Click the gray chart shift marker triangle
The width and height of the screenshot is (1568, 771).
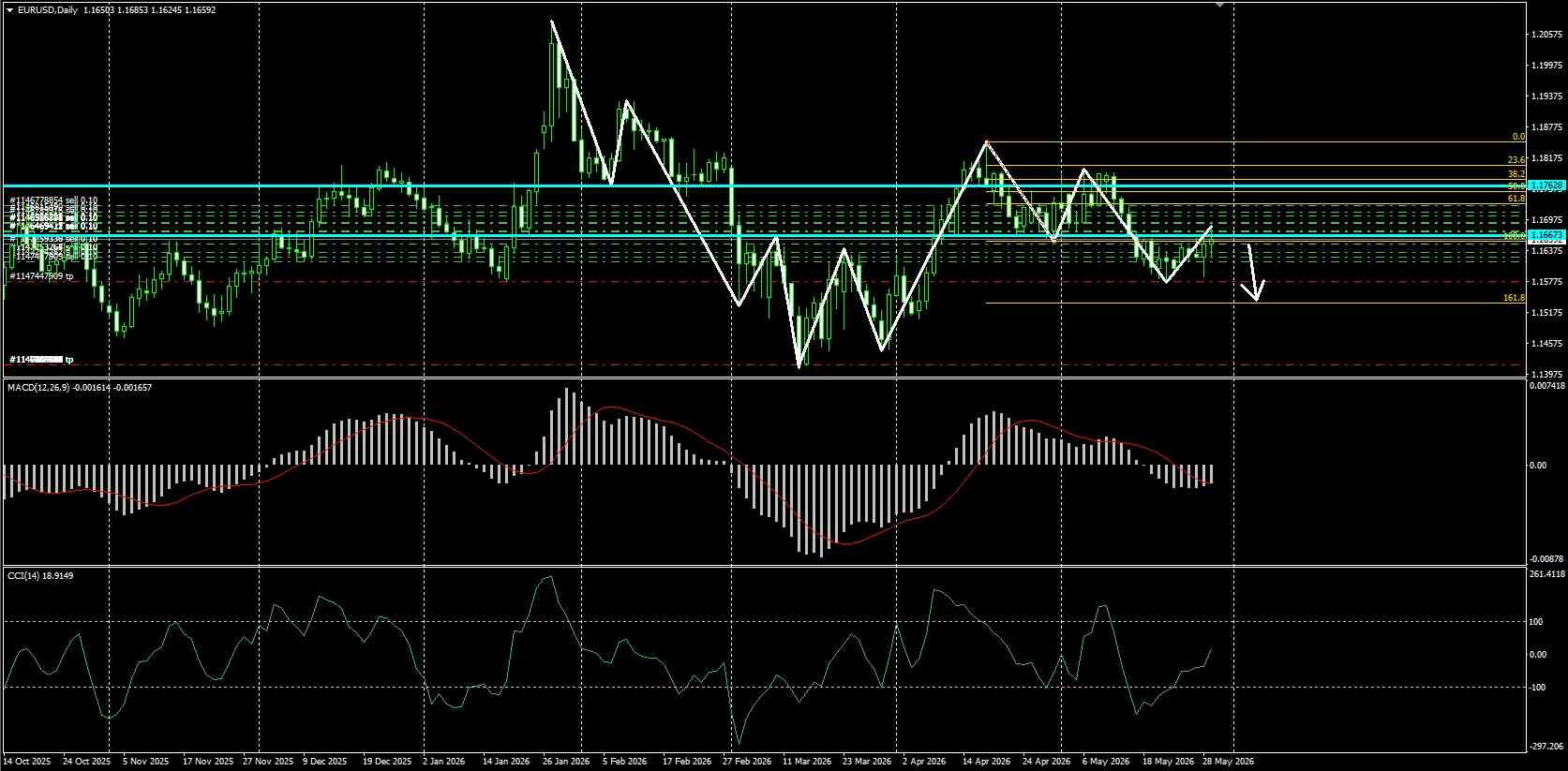[x=1220, y=5]
